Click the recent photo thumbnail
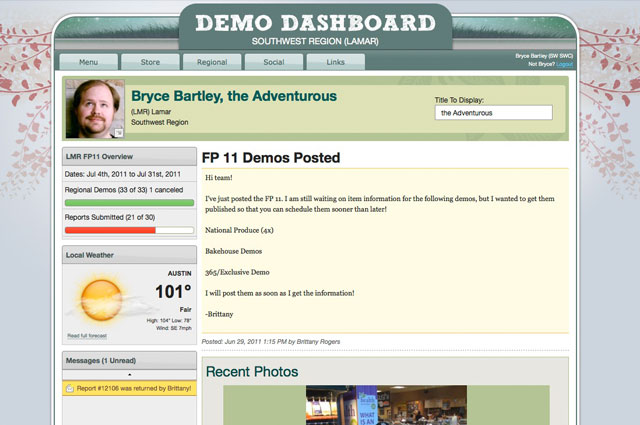This screenshot has width=640, height=425. click(386, 405)
